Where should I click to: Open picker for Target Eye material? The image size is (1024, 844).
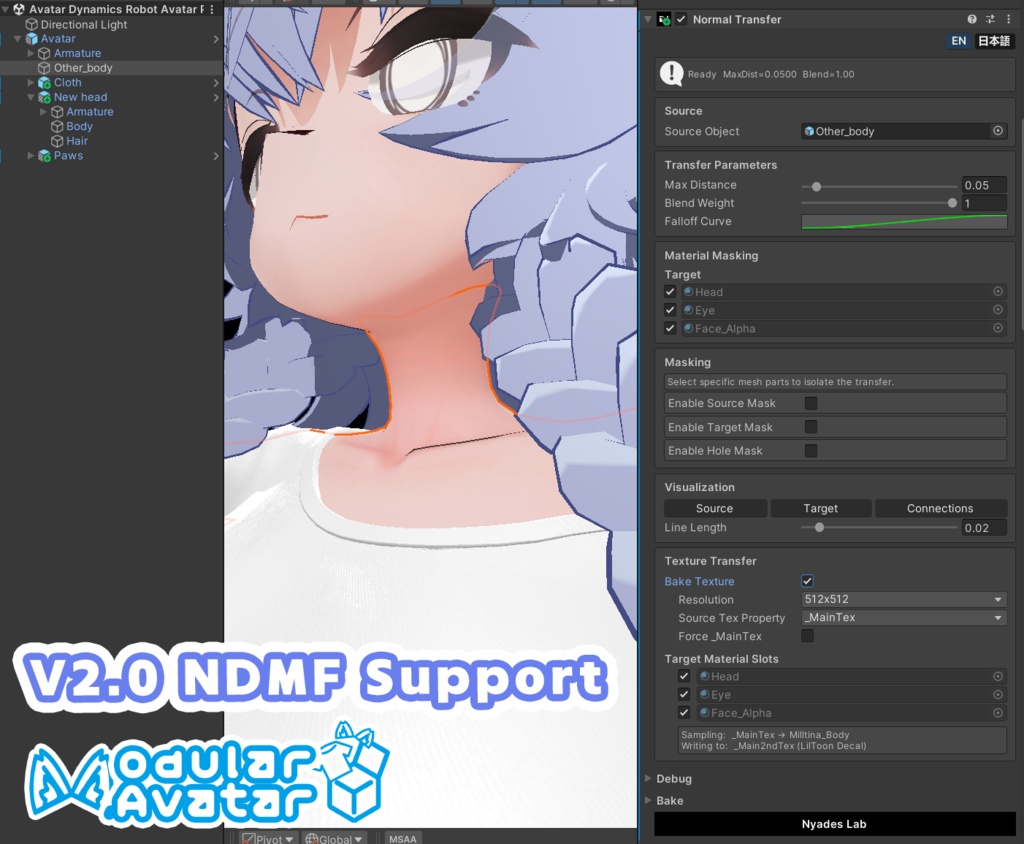pos(998,310)
